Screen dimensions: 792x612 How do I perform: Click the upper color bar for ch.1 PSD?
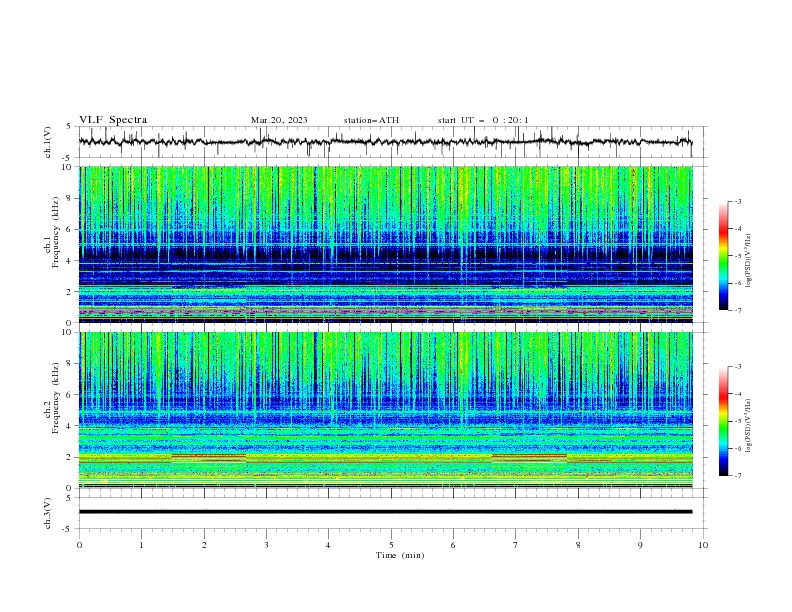point(723,256)
